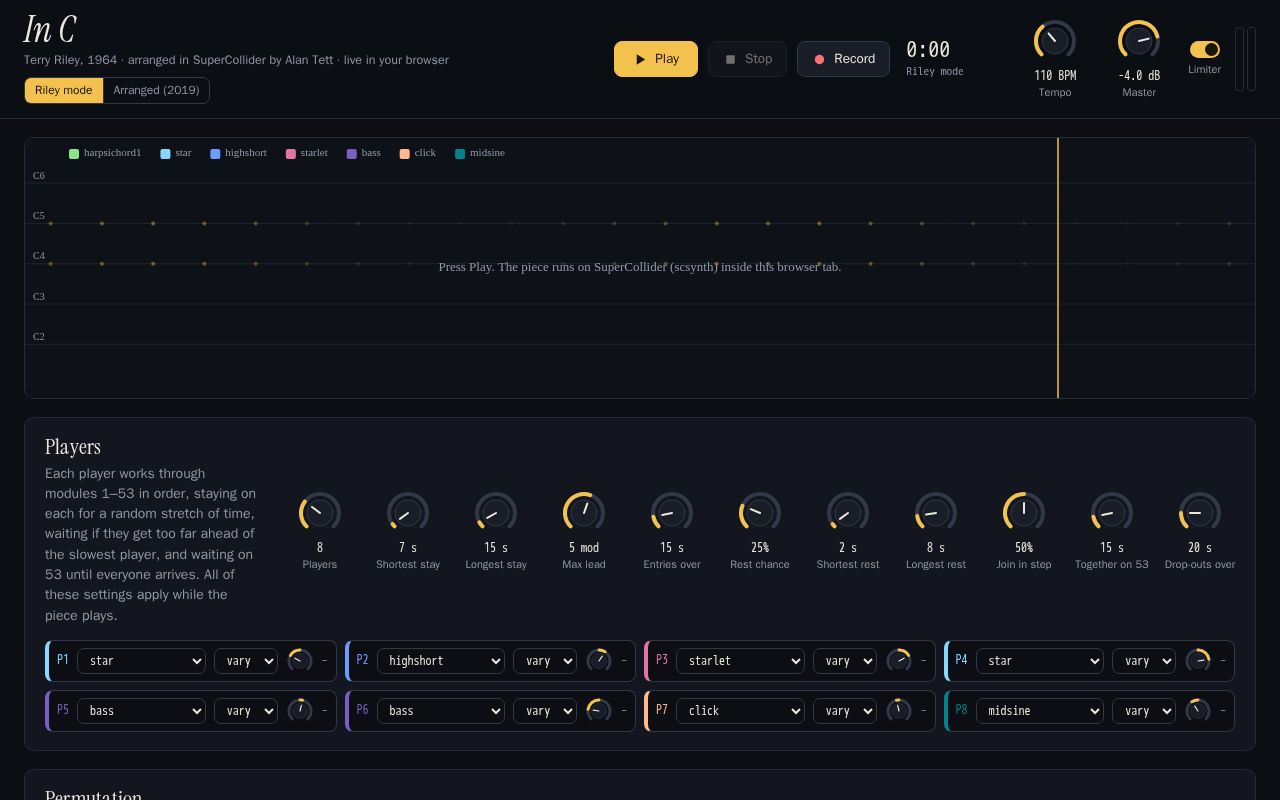Image resolution: width=1280 pixels, height=800 pixels.
Task: Click the Stop button
Action: pyautogui.click(x=747, y=59)
